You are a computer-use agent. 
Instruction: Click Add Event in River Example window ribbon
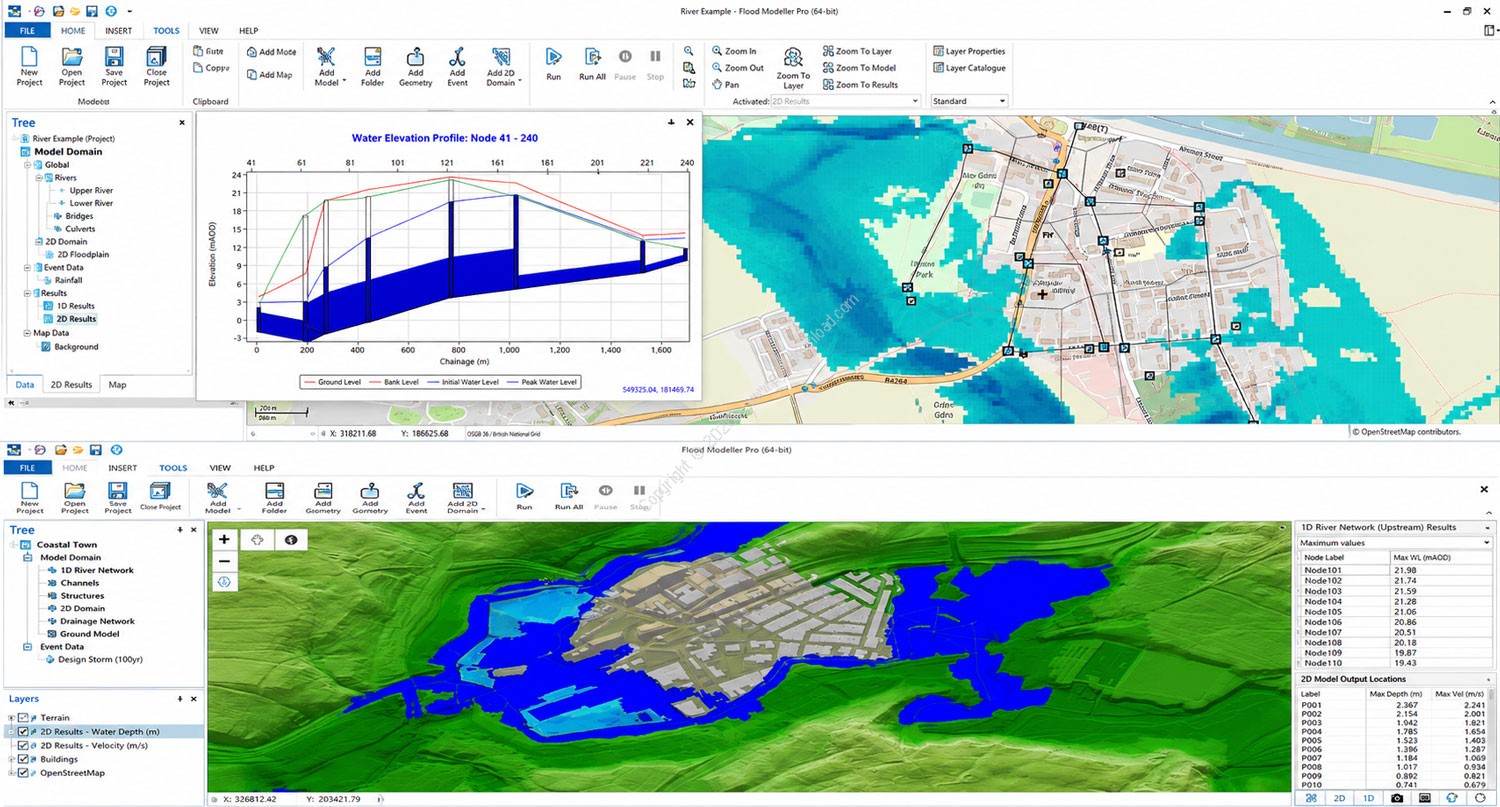[457, 67]
